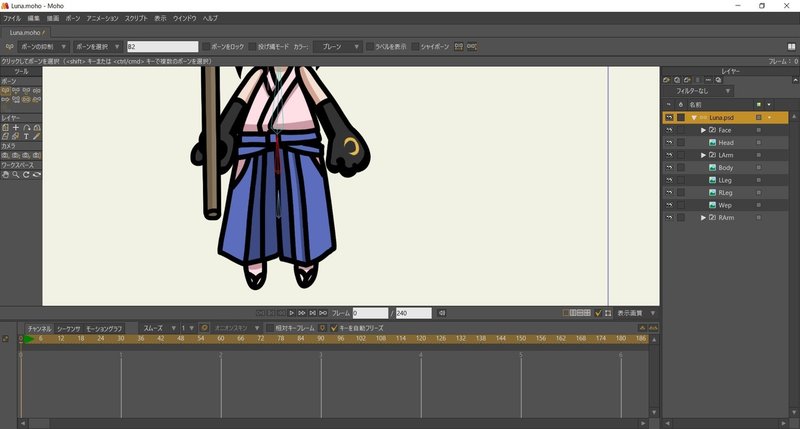Click the Luna.psd layer color tag square
This screenshot has height=429, width=800.
click(x=759, y=118)
